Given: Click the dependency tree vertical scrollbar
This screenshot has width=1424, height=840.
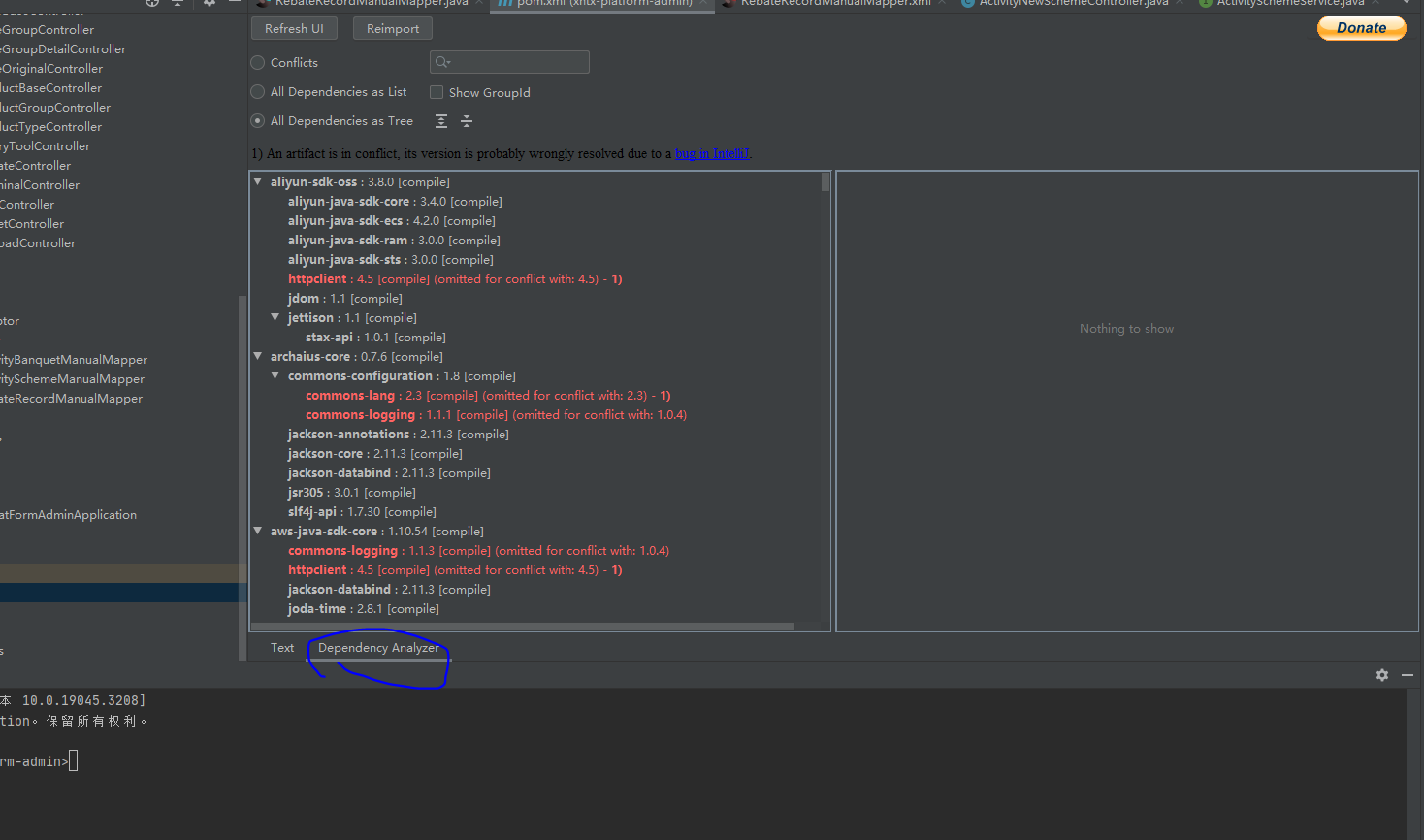Looking at the screenshot, I should coord(825,182).
